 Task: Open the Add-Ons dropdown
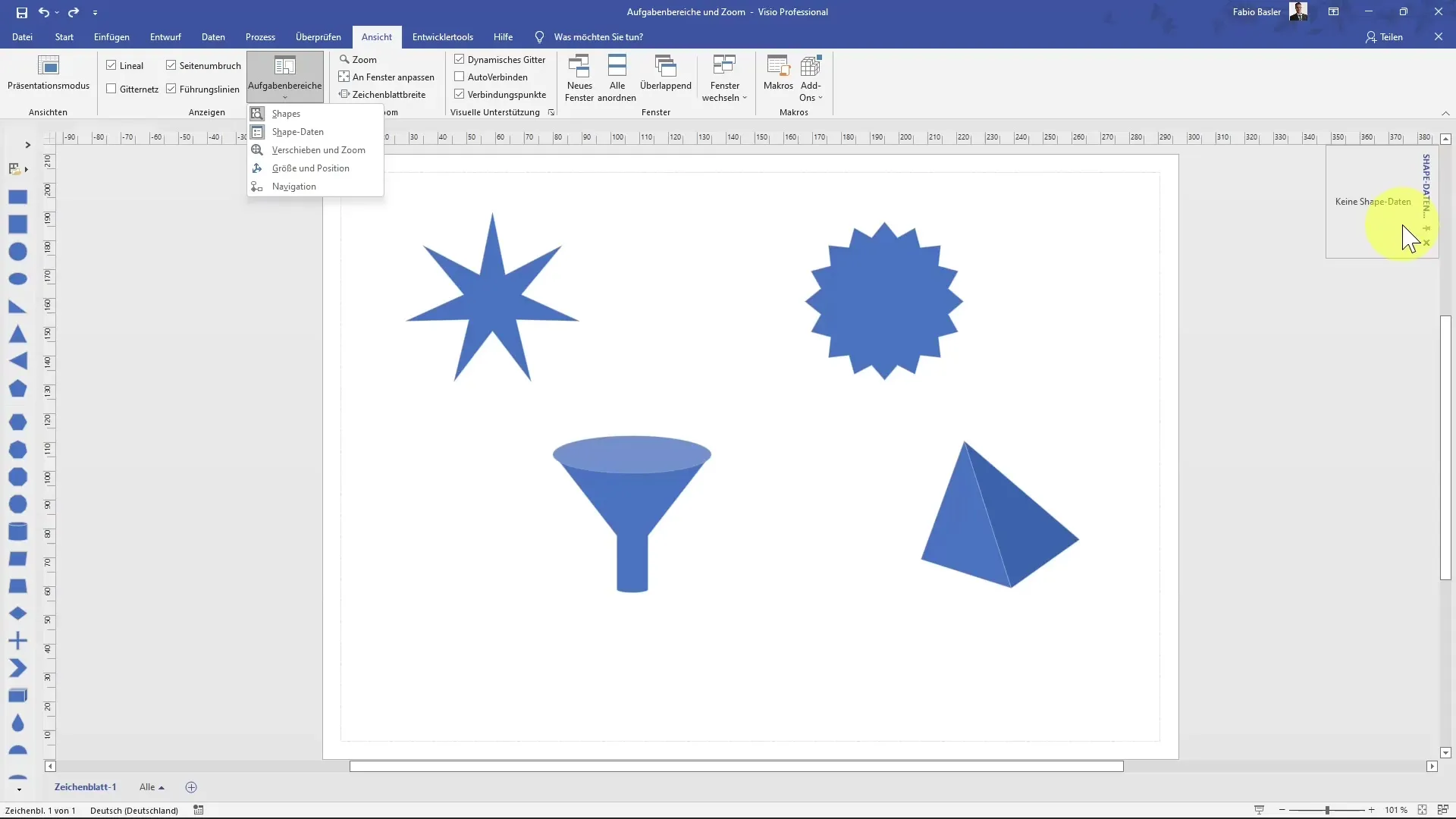click(811, 78)
